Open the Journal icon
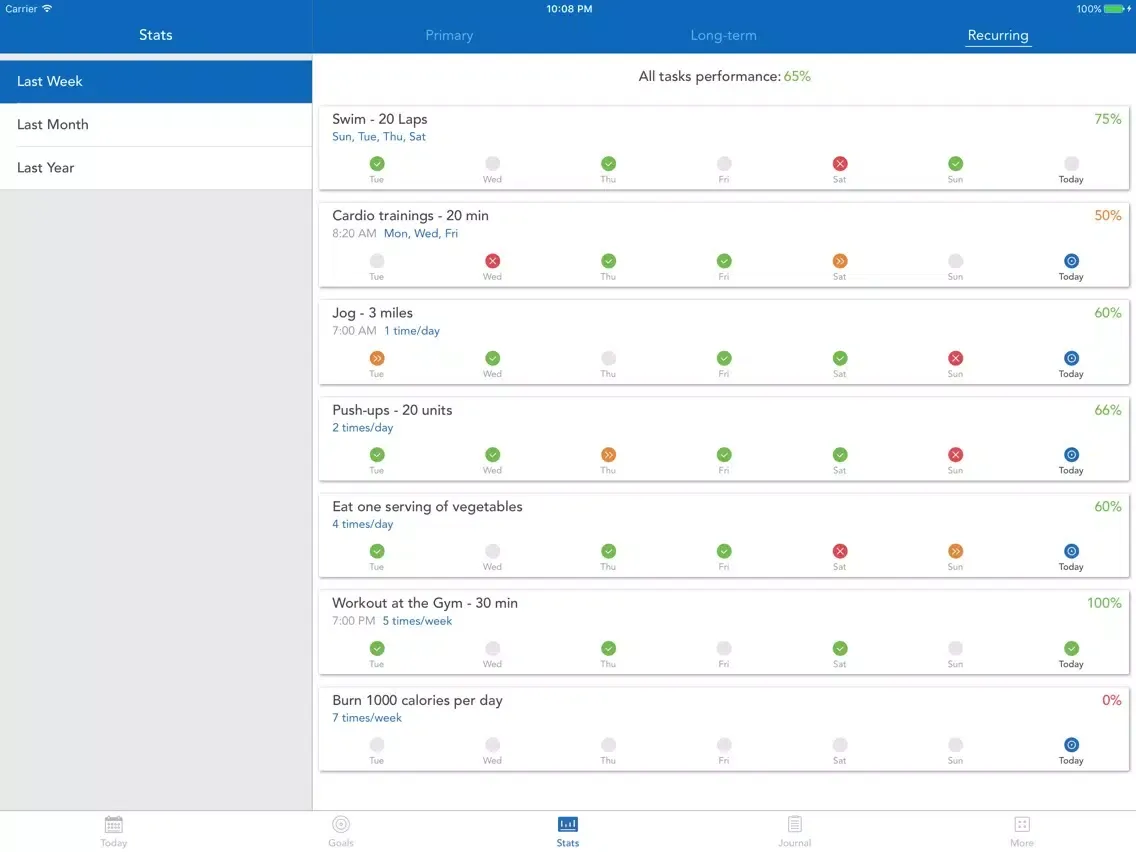The width and height of the screenshot is (1136, 852). coord(794,828)
